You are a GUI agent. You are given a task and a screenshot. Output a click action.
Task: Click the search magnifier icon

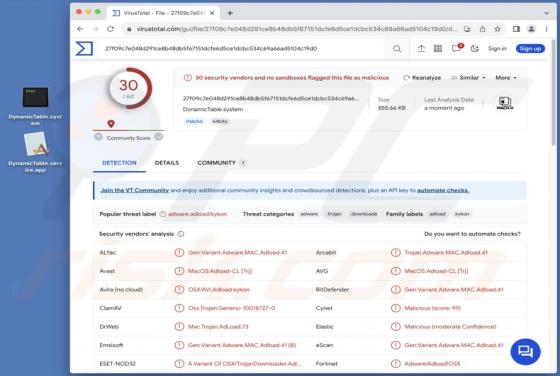click(397, 49)
